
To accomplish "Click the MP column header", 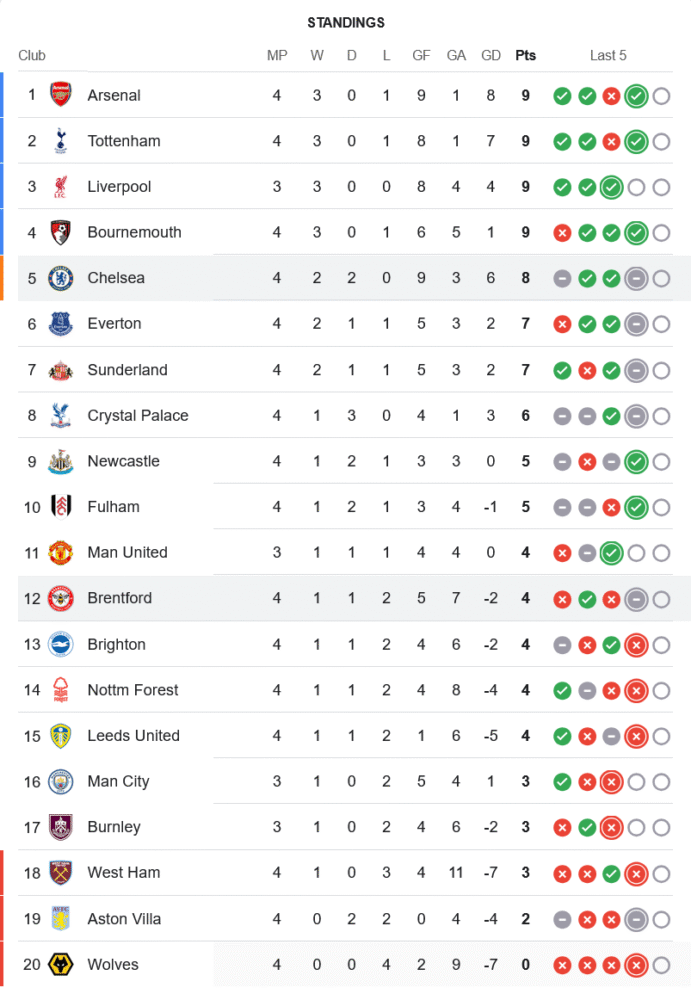I will pyautogui.click(x=277, y=55).
